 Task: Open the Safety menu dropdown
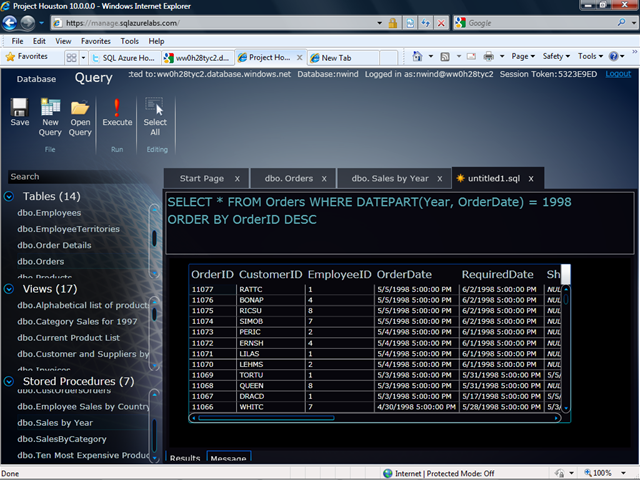coord(556,56)
